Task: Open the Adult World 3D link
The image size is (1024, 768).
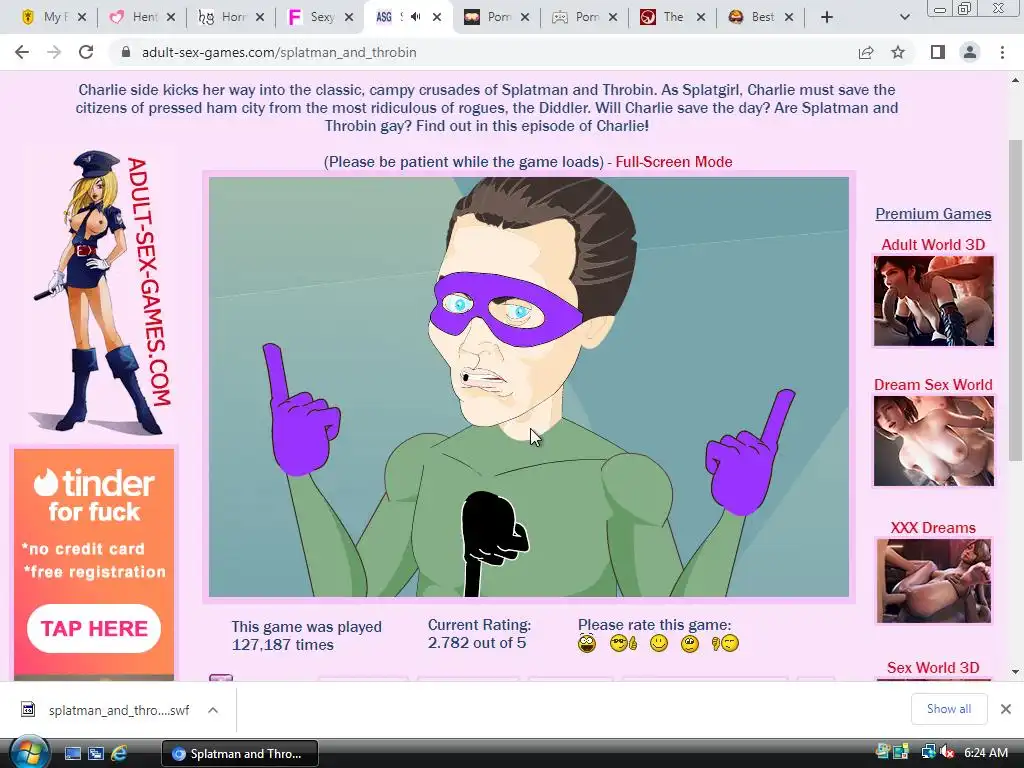Action: tap(933, 245)
